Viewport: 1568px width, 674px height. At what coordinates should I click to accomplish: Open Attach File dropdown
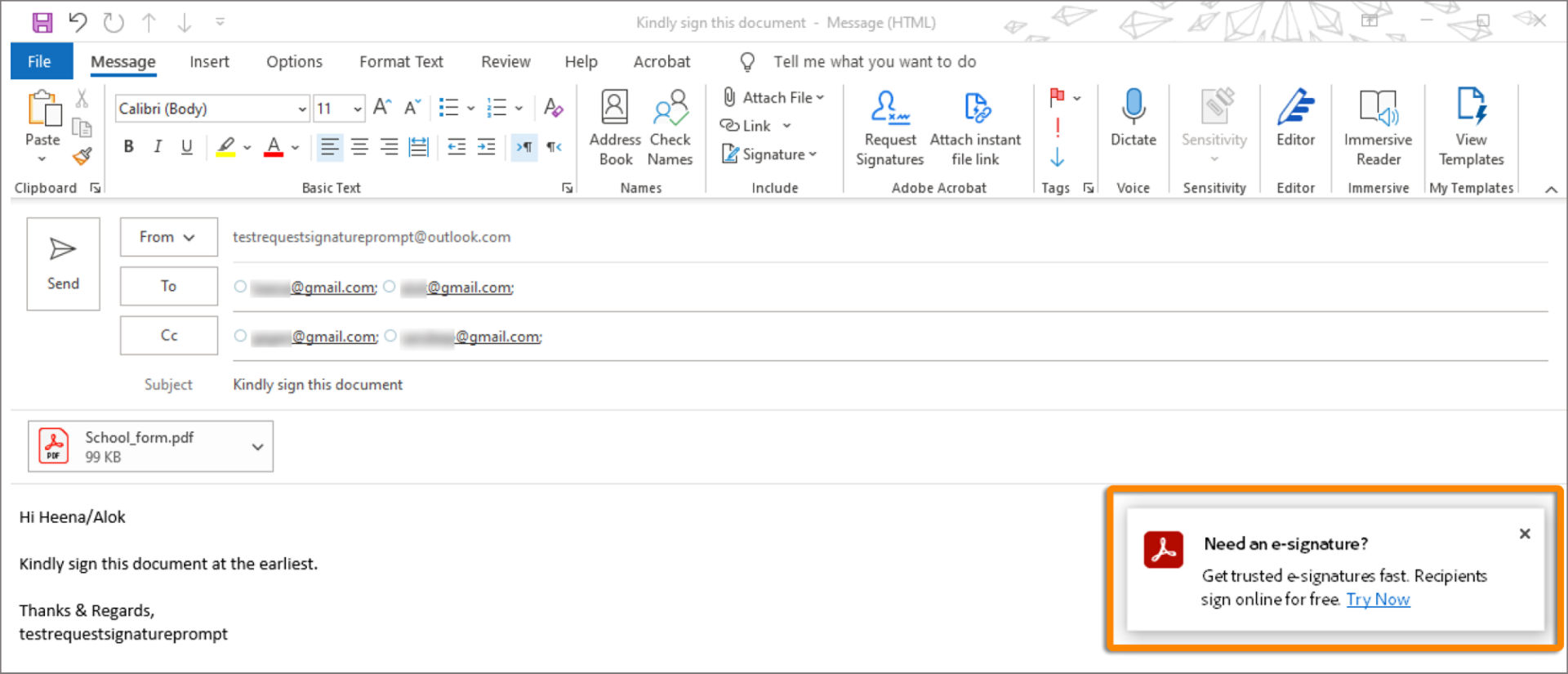[x=773, y=97]
